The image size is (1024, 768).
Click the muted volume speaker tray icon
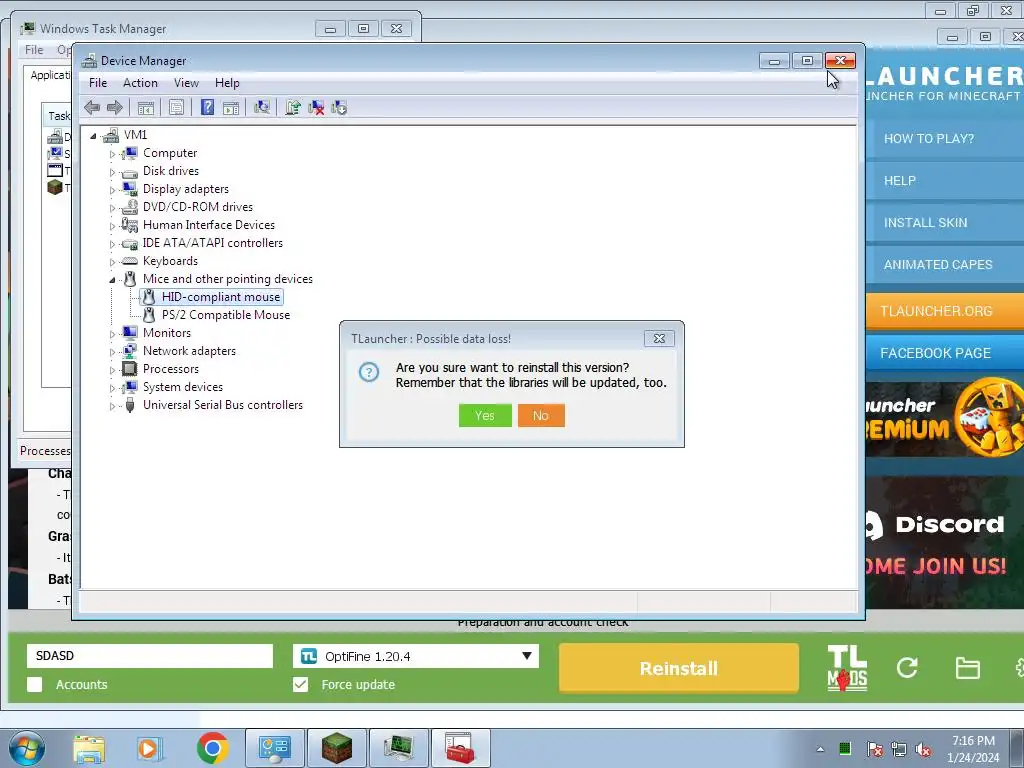click(923, 749)
